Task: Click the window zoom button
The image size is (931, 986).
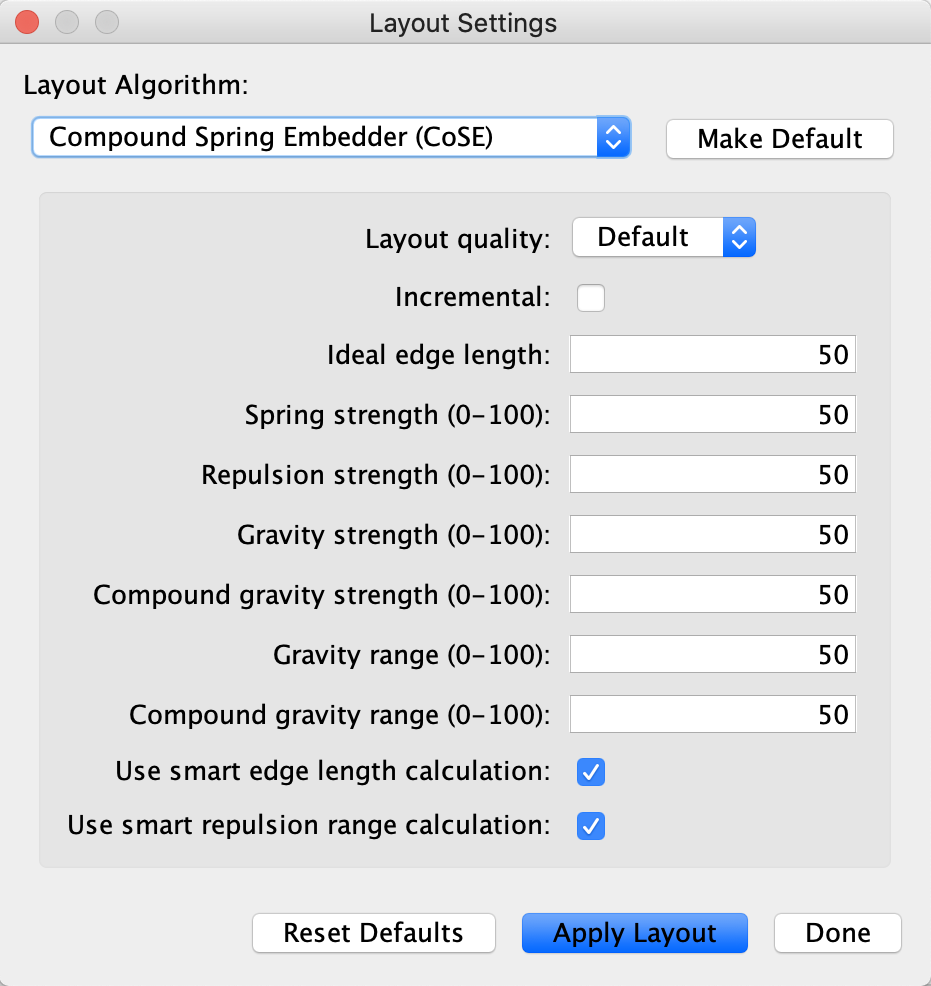Action: coord(106,22)
